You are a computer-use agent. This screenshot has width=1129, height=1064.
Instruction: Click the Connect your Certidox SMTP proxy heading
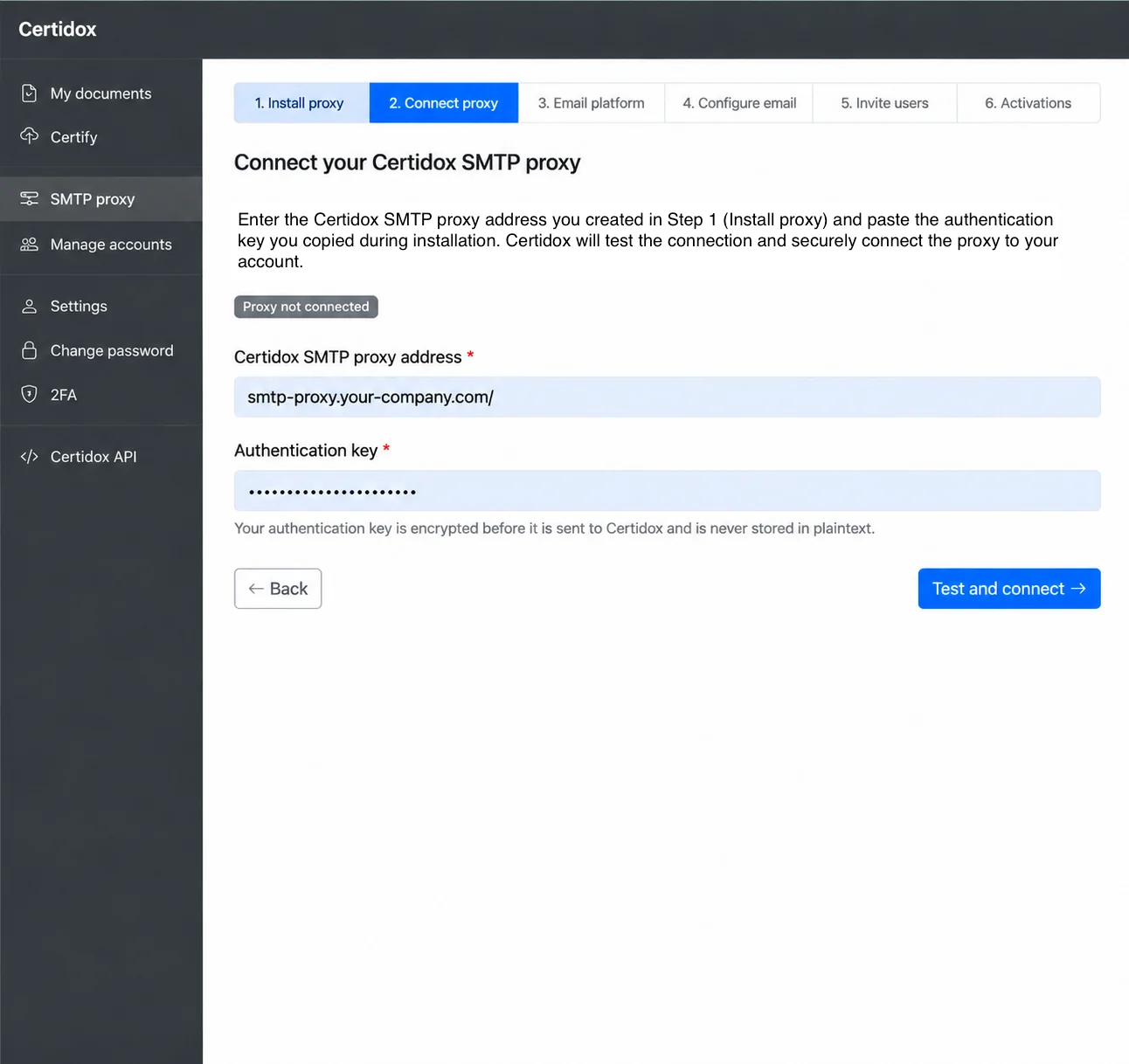[407, 162]
